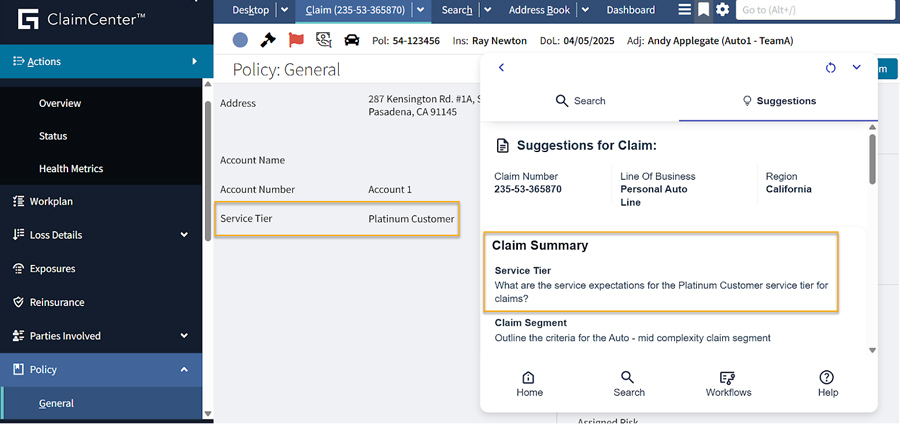This screenshot has height=425, width=900.
Task: Select General under Policy
Action: 56,403
